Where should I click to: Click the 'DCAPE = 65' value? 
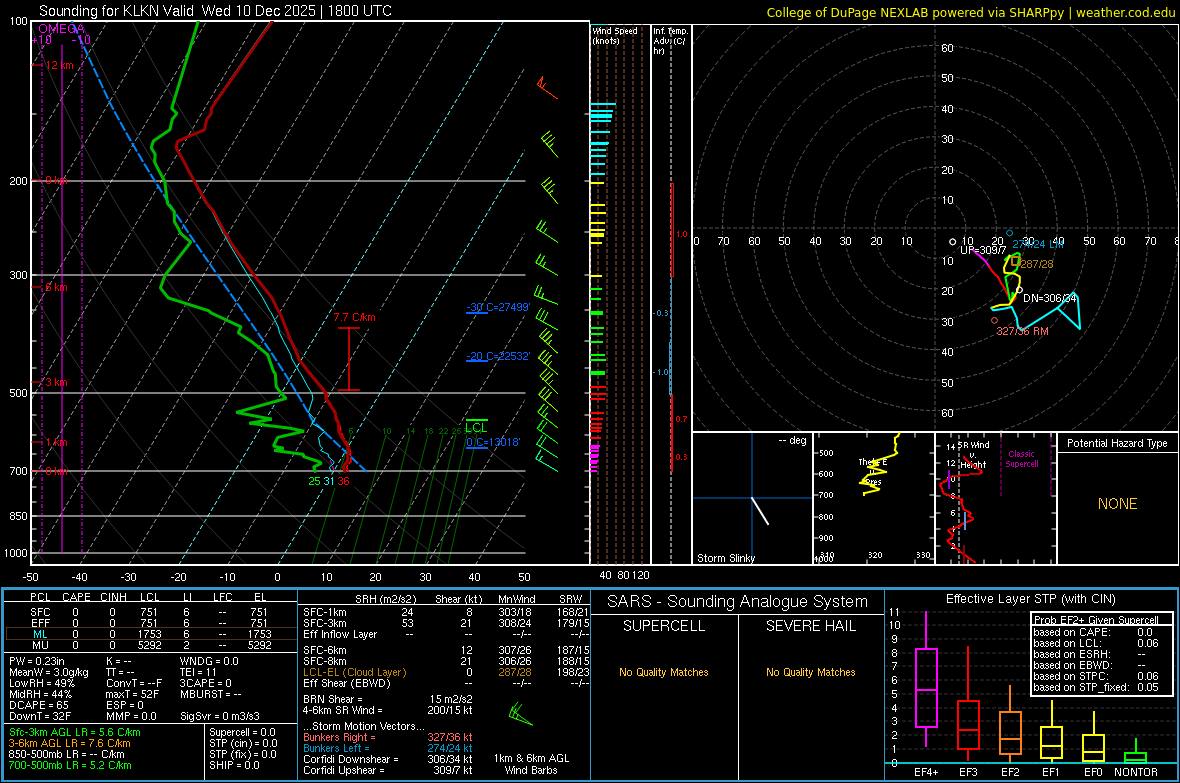click(38, 705)
